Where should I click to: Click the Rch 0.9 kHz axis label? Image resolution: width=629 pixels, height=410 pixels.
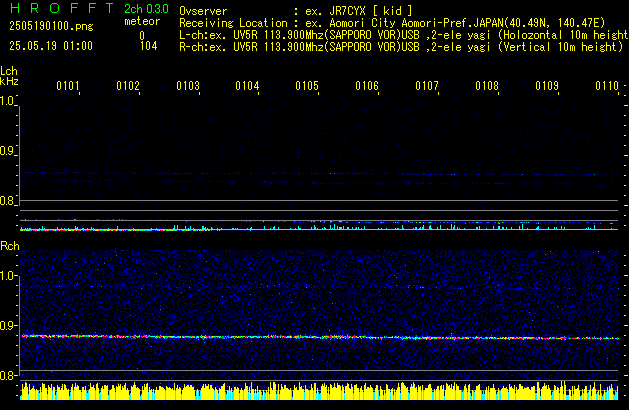(x=7, y=325)
